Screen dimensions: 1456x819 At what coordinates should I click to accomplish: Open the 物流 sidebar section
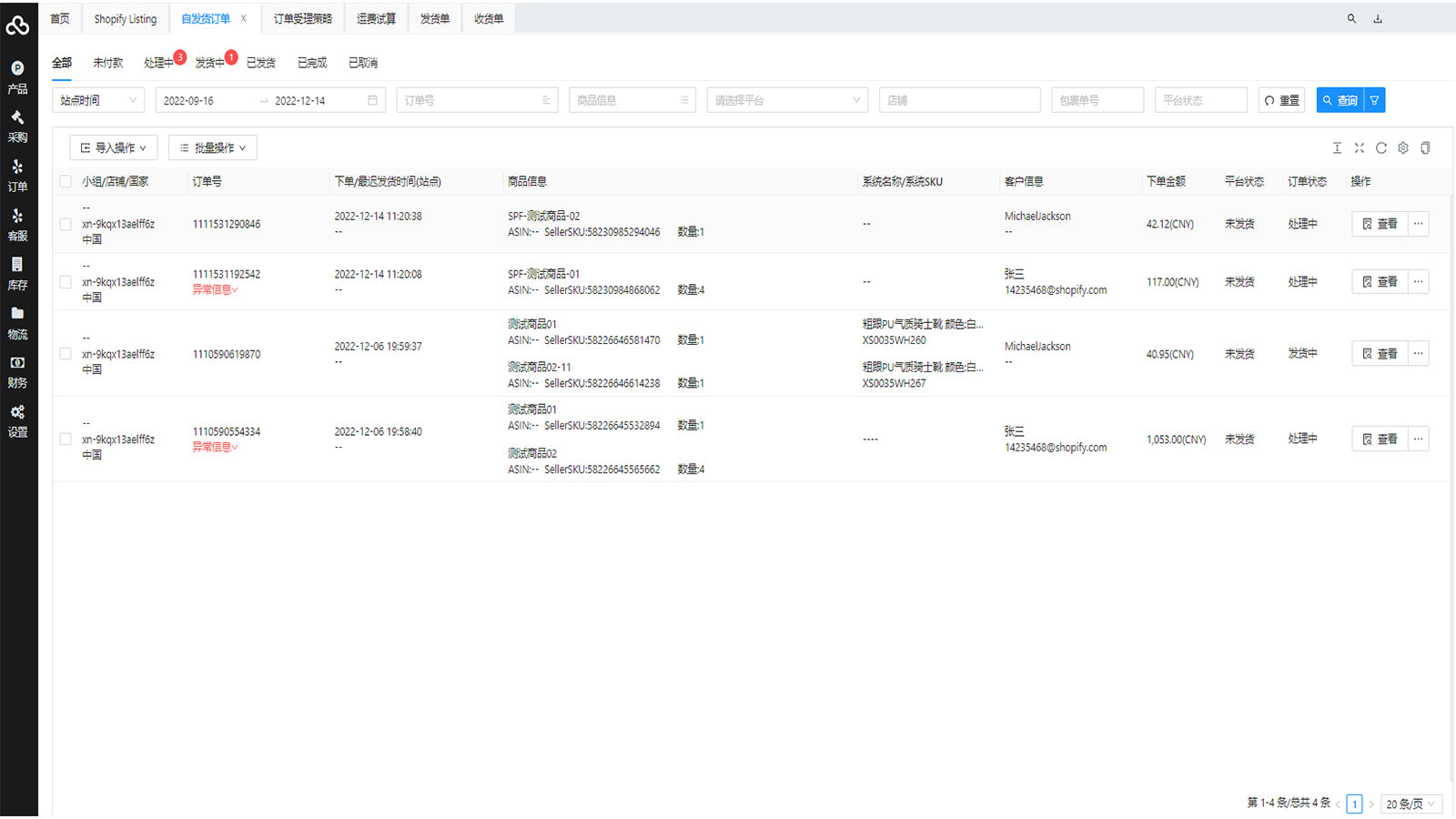[x=17, y=324]
